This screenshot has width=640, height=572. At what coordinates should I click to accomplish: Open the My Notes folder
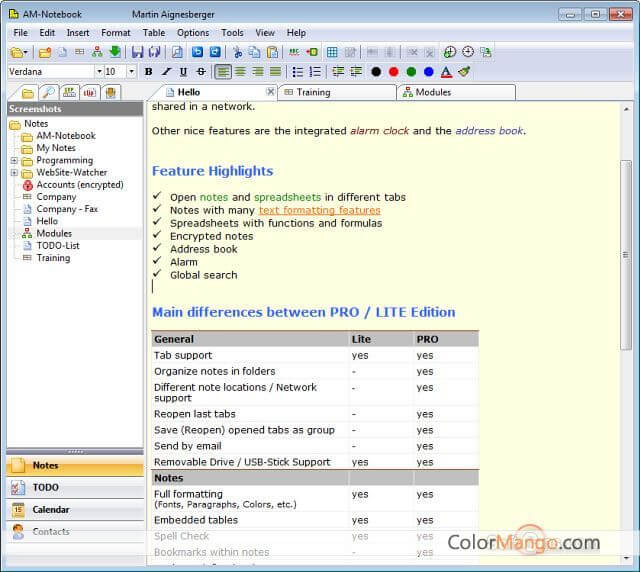click(56, 148)
